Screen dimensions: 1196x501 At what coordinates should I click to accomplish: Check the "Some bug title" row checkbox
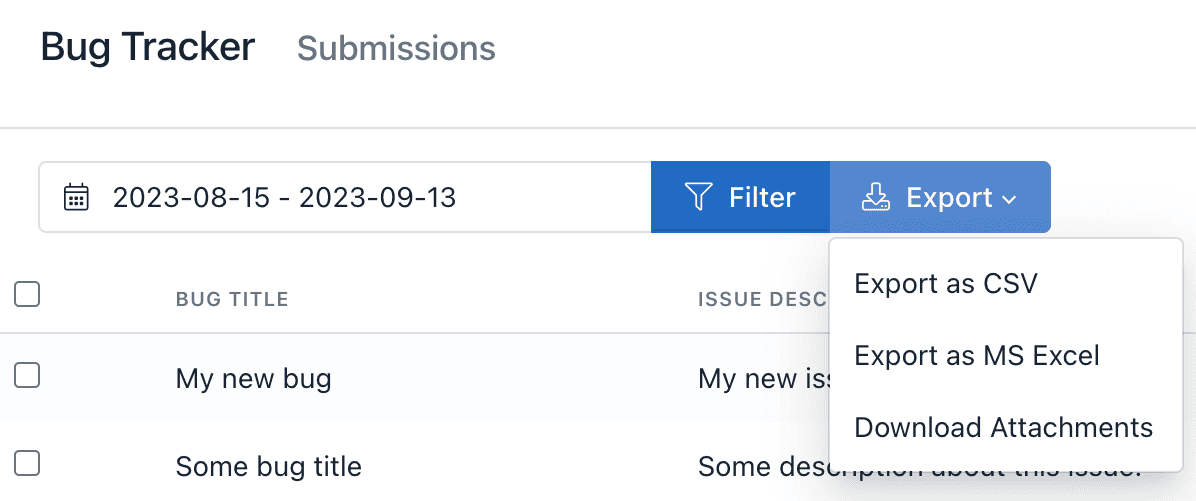pyautogui.click(x=27, y=462)
